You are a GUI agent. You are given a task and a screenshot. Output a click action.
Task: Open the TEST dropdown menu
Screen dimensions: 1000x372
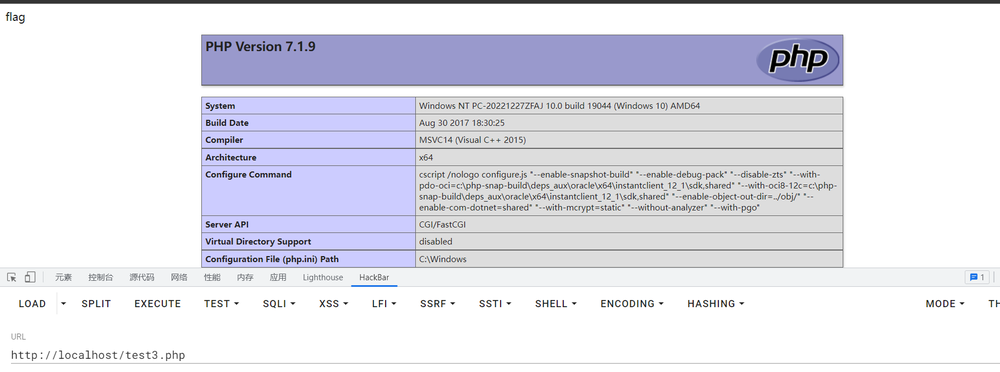click(x=221, y=304)
